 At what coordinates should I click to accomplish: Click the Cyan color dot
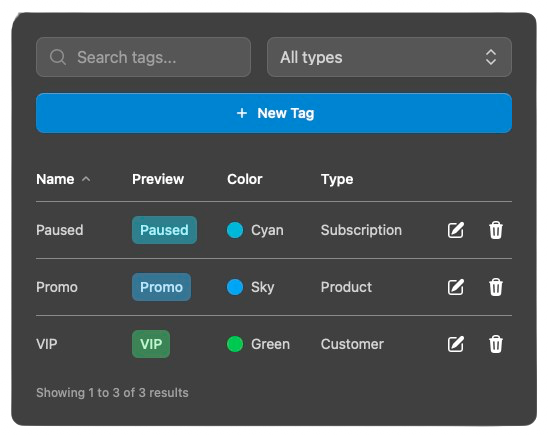coord(235,230)
